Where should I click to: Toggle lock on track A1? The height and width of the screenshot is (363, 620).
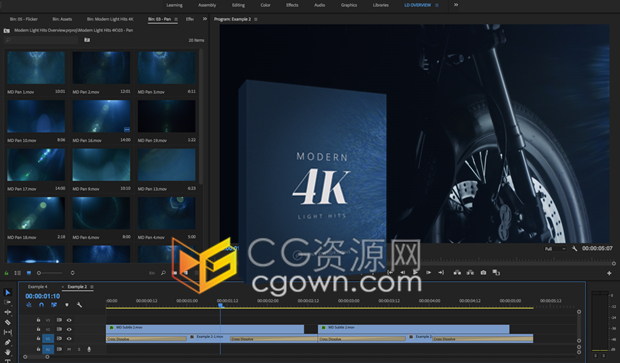(x=38, y=349)
